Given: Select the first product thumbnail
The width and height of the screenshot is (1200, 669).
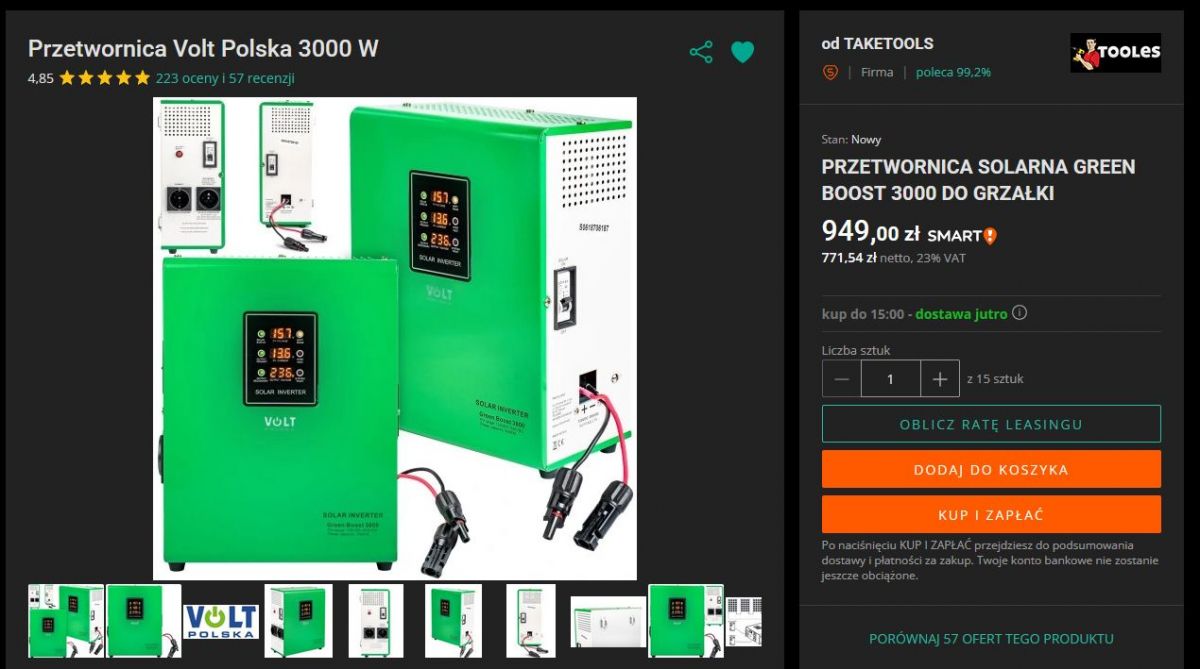Looking at the screenshot, I should coord(66,621).
